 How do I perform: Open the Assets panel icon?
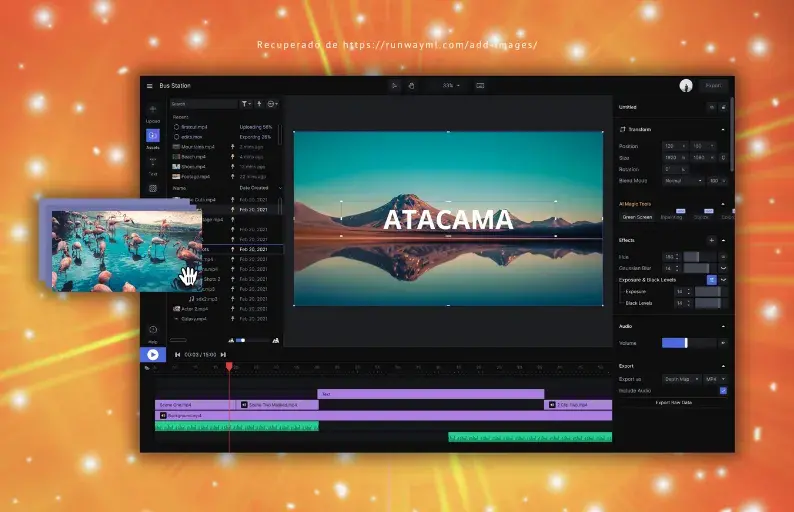(153, 136)
